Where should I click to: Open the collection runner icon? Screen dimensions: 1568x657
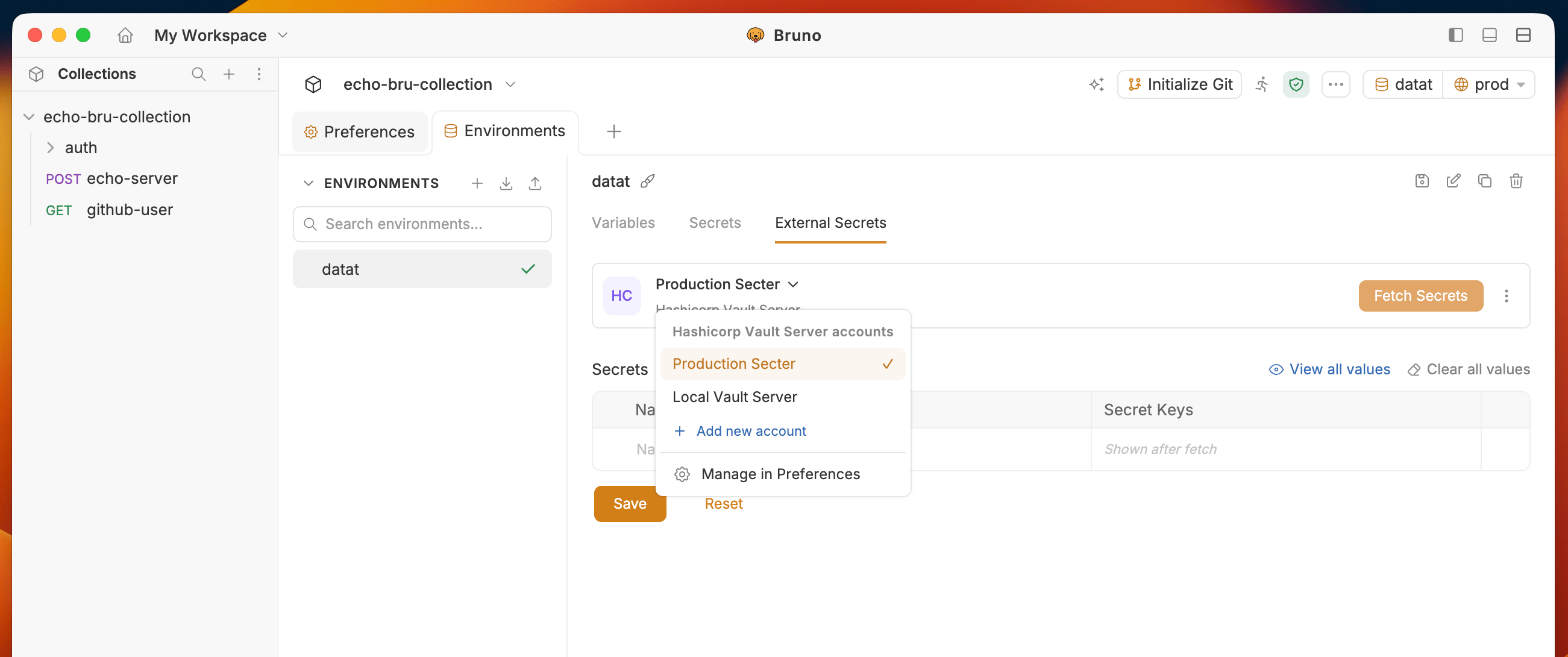pyautogui.click(x=1262, y=84)
